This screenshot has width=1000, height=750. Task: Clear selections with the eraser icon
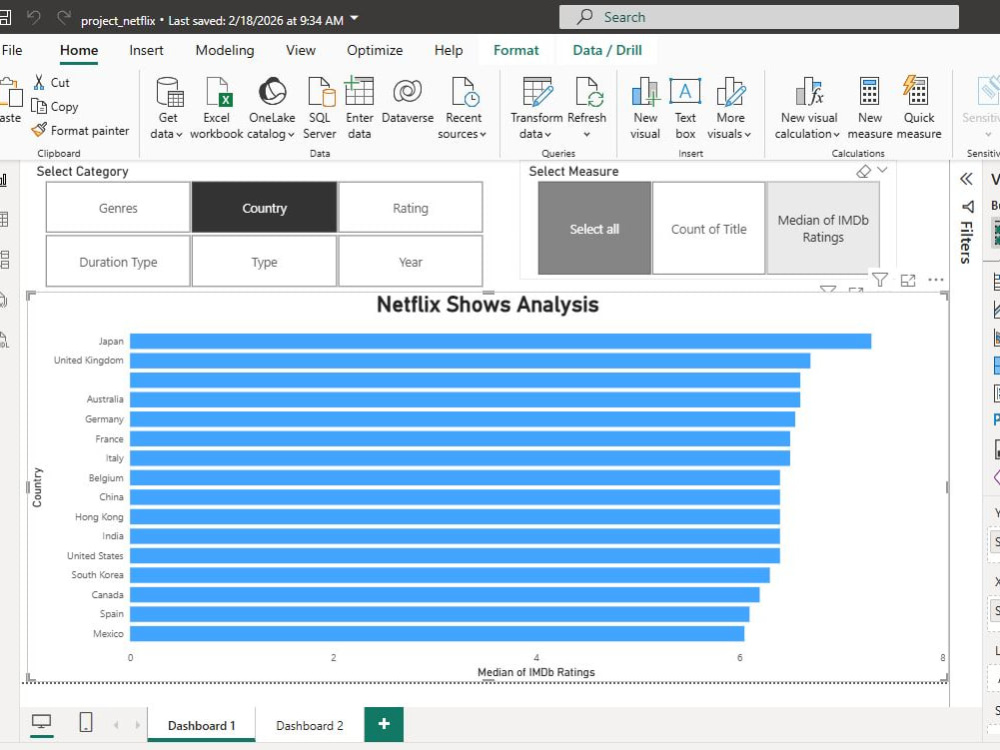[x=863, y=171]
